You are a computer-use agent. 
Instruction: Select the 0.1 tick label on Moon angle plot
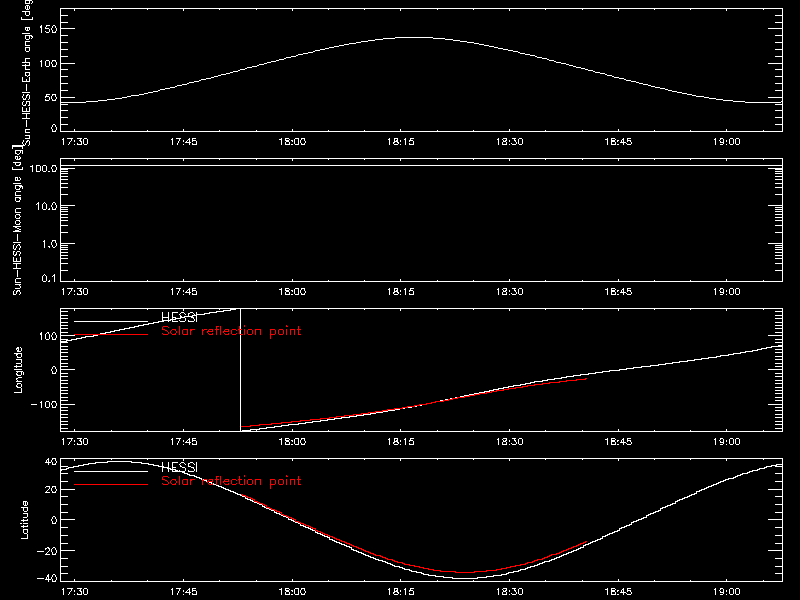click(49, 278)
